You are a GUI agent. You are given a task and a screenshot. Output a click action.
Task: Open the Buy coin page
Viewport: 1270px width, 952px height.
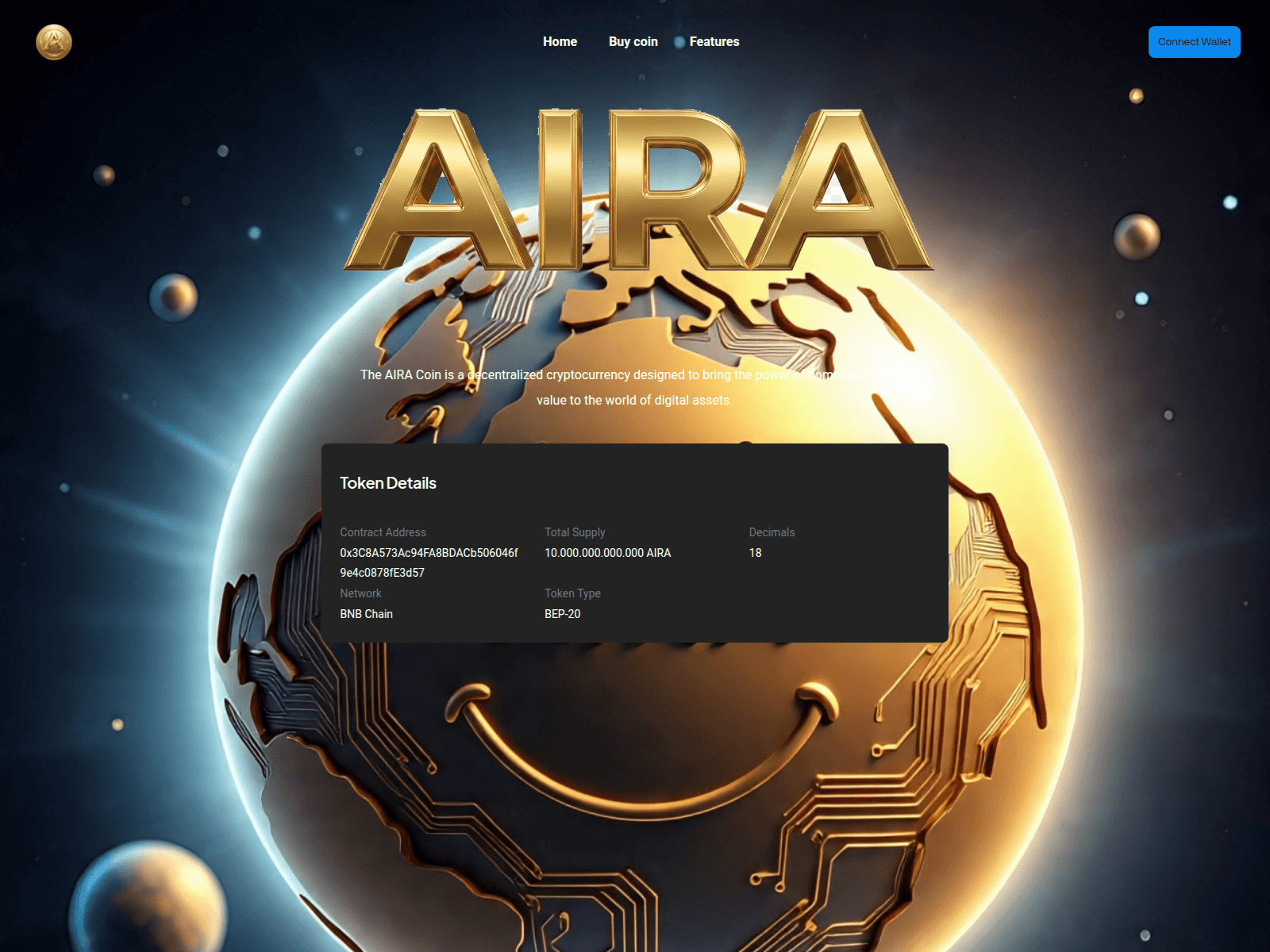(x=633, y=41)
